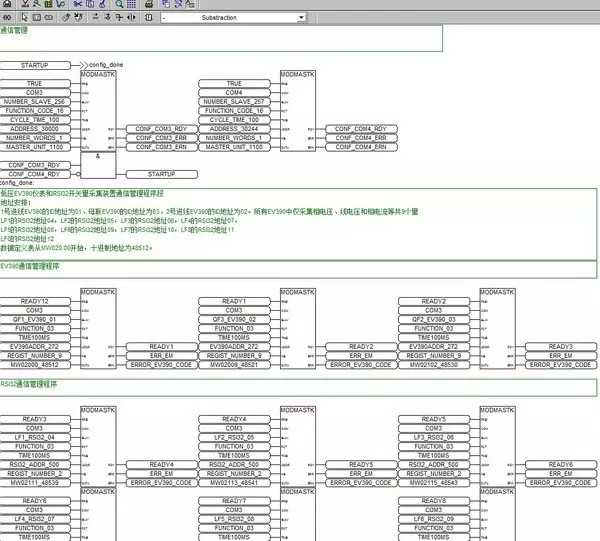Viewport: 600px width, 541px height.
Task: Select the CONF_COM4_ERR output
Action: coord(361,138)
